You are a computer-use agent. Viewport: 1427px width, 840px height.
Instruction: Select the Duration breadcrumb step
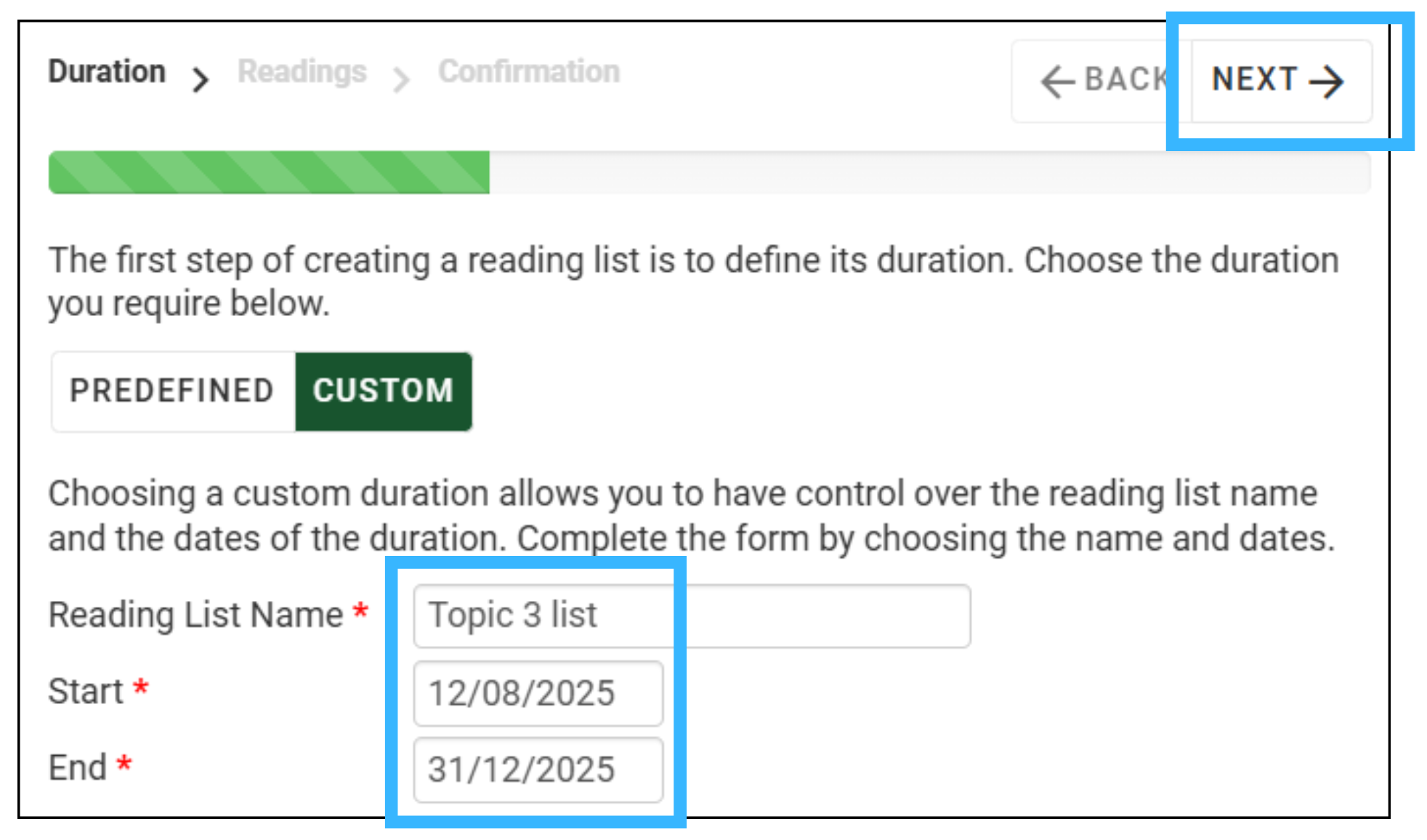(x=107, y=71)
